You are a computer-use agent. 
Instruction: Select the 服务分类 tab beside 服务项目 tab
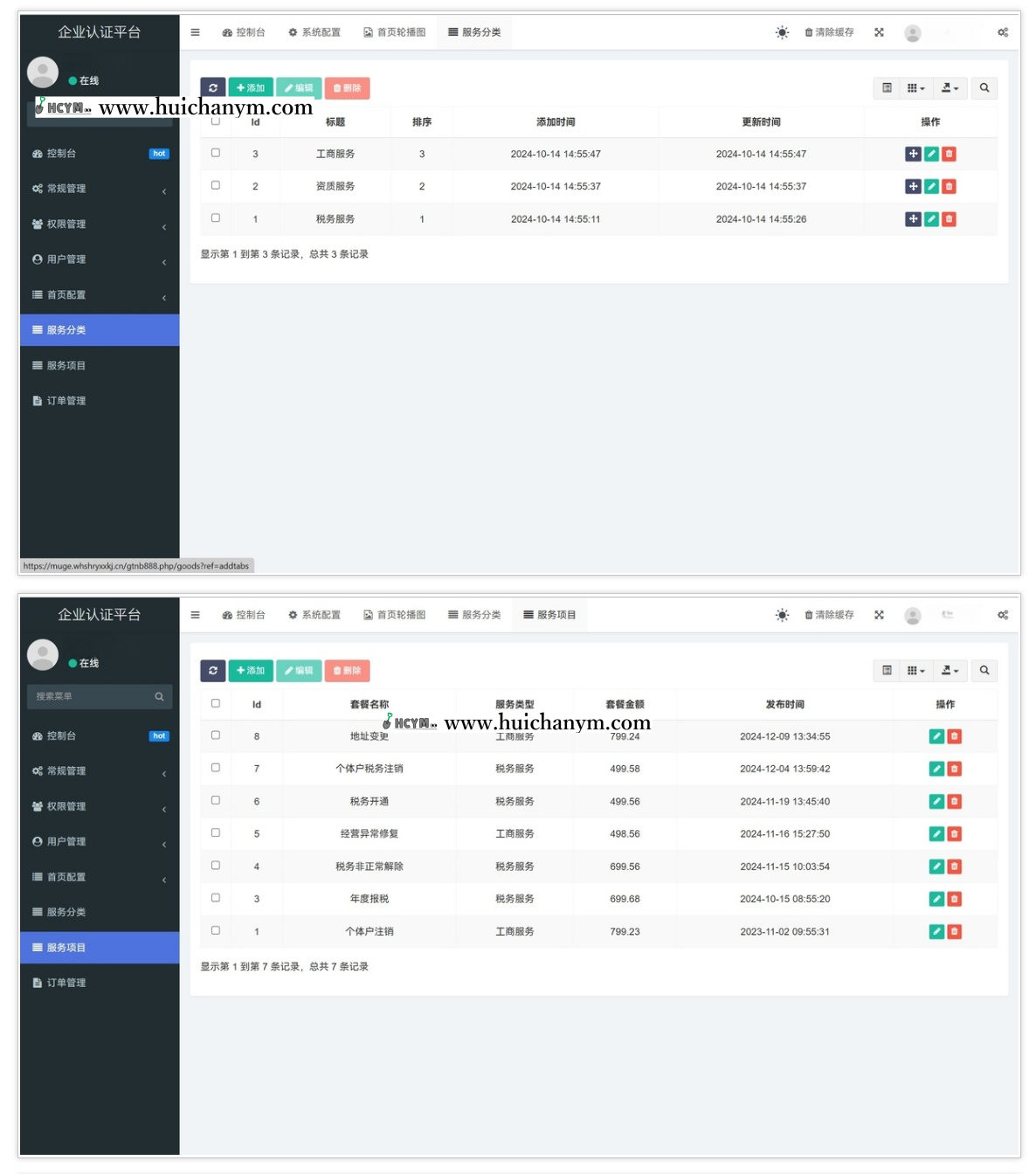click(x=474, y=615)
